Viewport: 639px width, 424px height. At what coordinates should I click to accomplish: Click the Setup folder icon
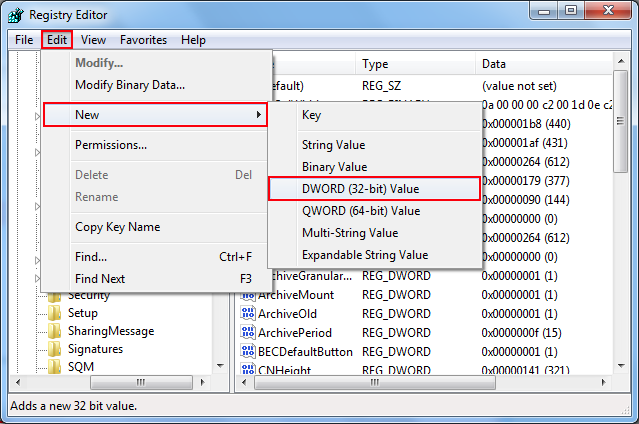55,313
